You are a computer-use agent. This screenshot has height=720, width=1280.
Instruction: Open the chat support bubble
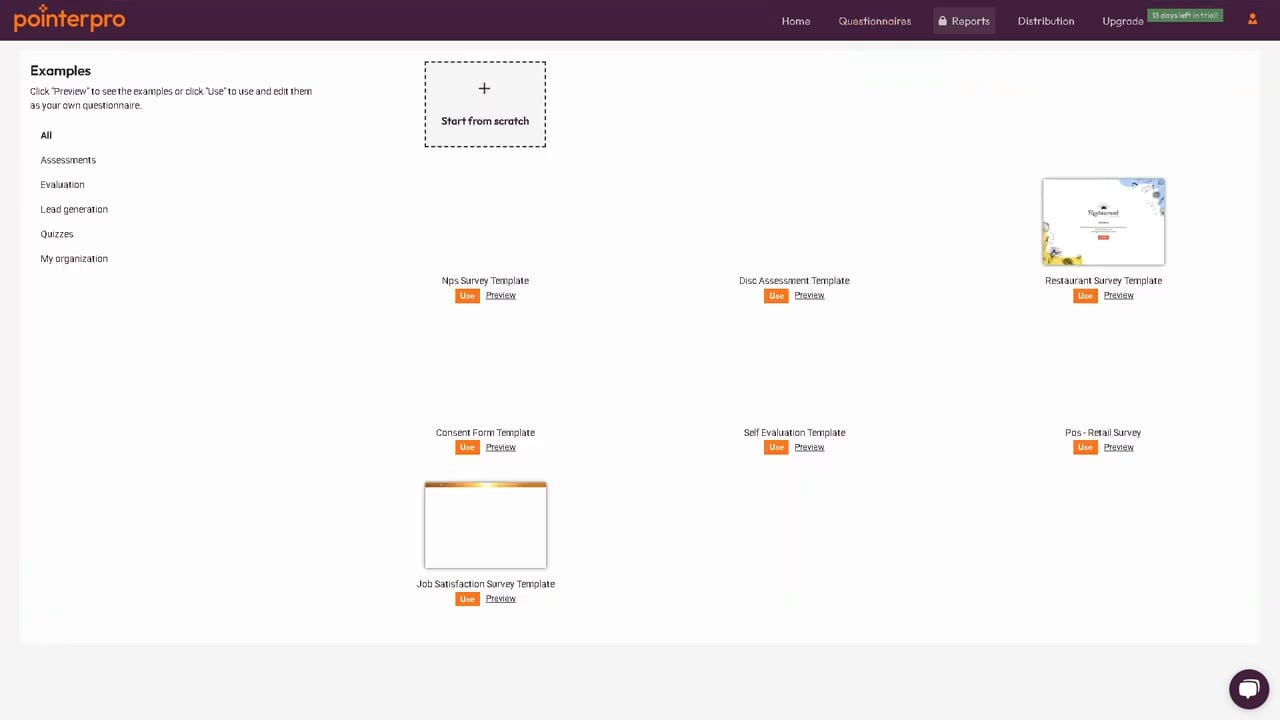pyautogui.click(x=1249, y=689)
